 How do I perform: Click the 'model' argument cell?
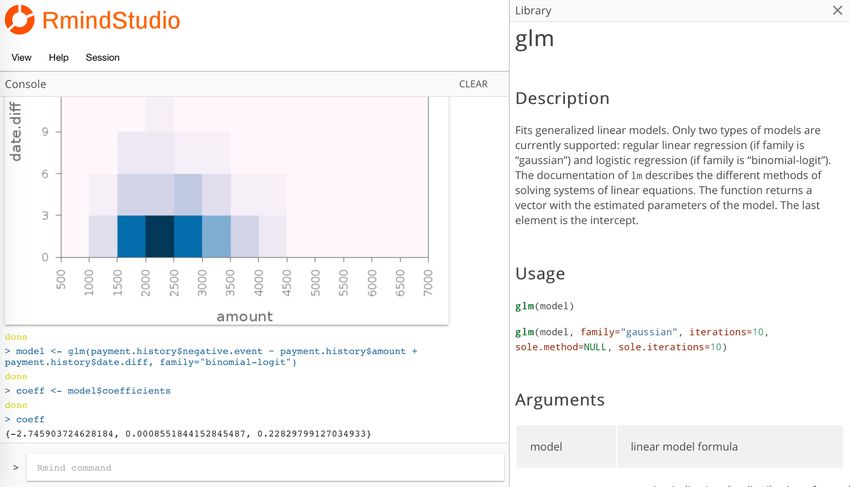tap(566, 446)
